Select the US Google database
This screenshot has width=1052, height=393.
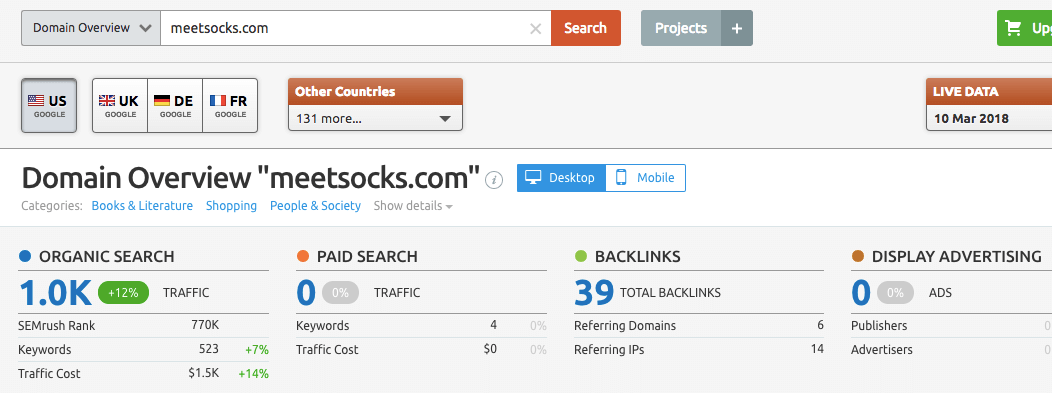pyautogui.click(x=49, y=105)
